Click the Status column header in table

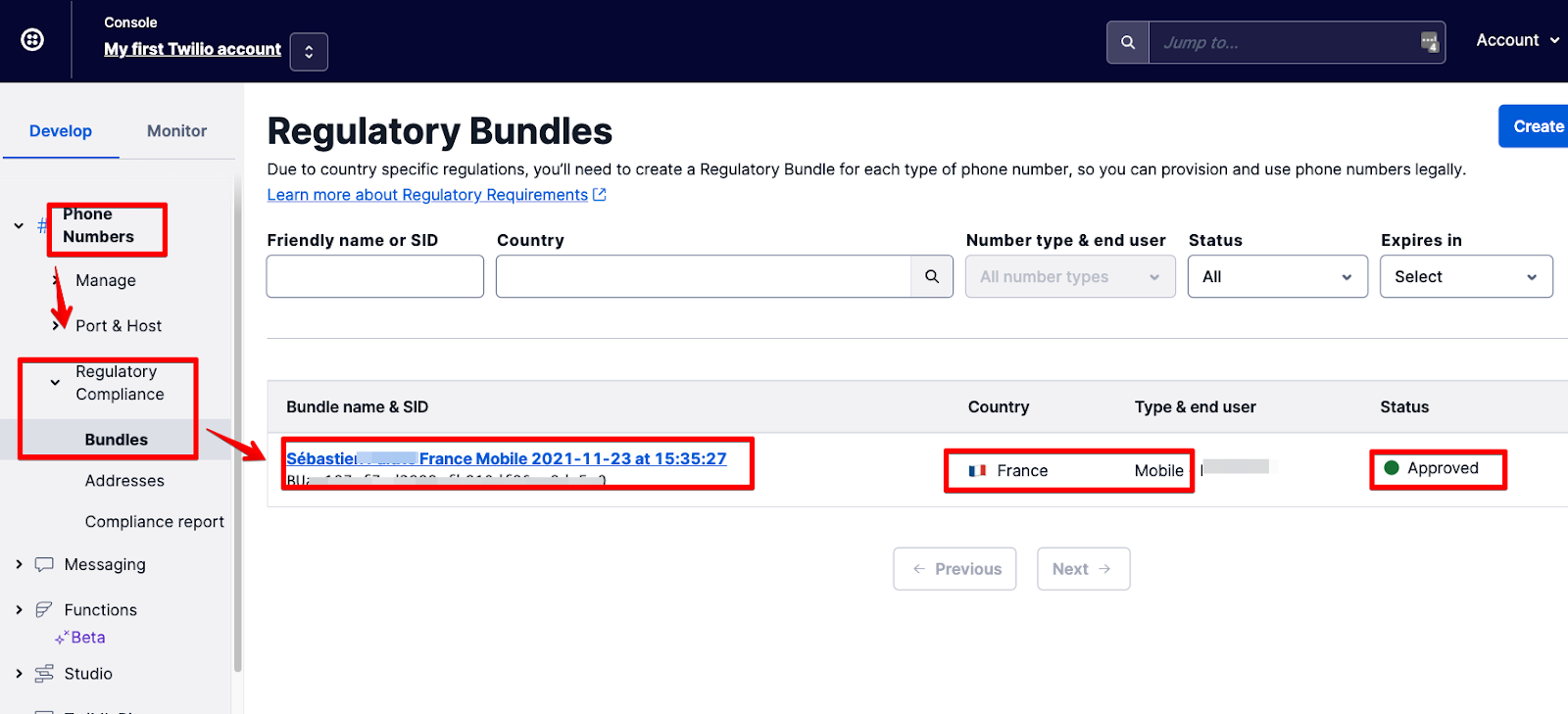pyautogui.click(x=1404, y=407)
